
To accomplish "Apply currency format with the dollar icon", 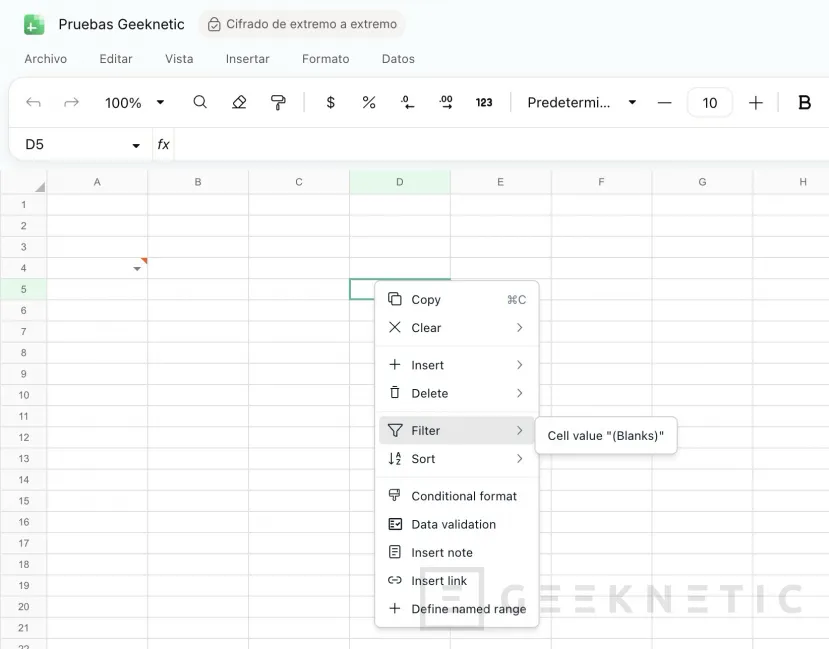I will coord(330,102).
